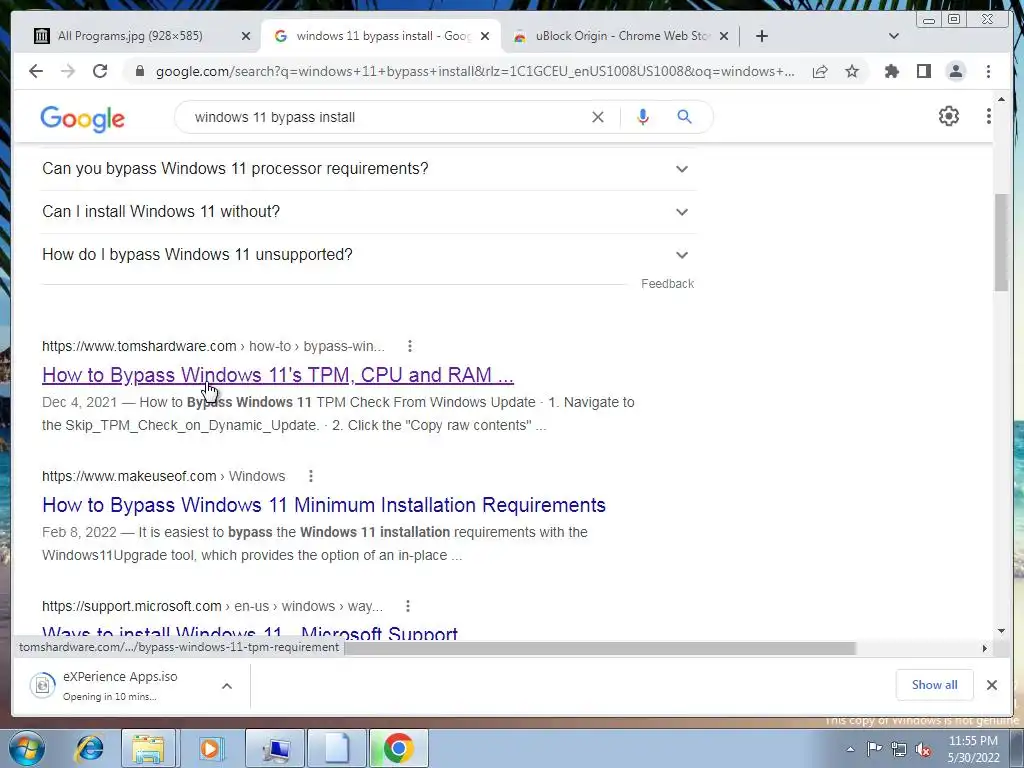Open Ways to install Windows 11 Microsoft link
The image size is (1024, 768).
(x=249, y=632)
